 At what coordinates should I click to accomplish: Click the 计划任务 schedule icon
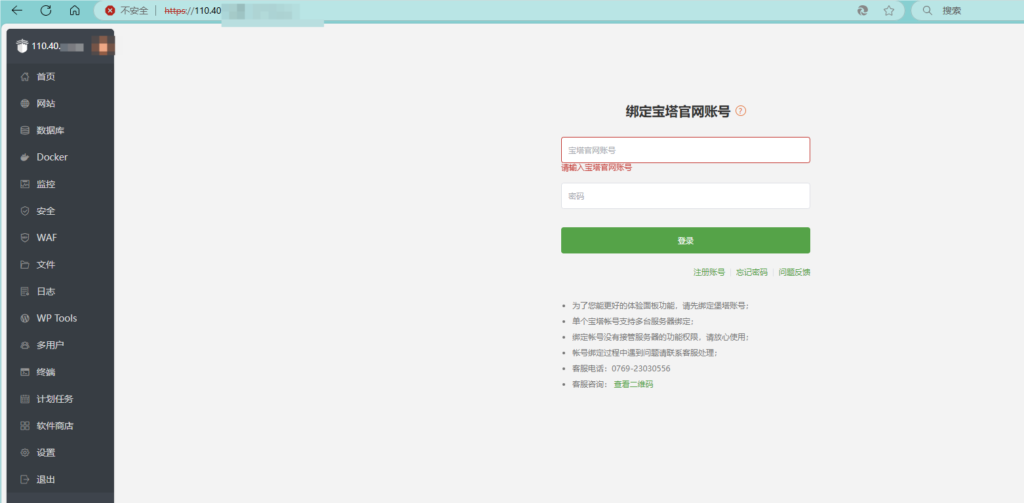tap(25, 399)
